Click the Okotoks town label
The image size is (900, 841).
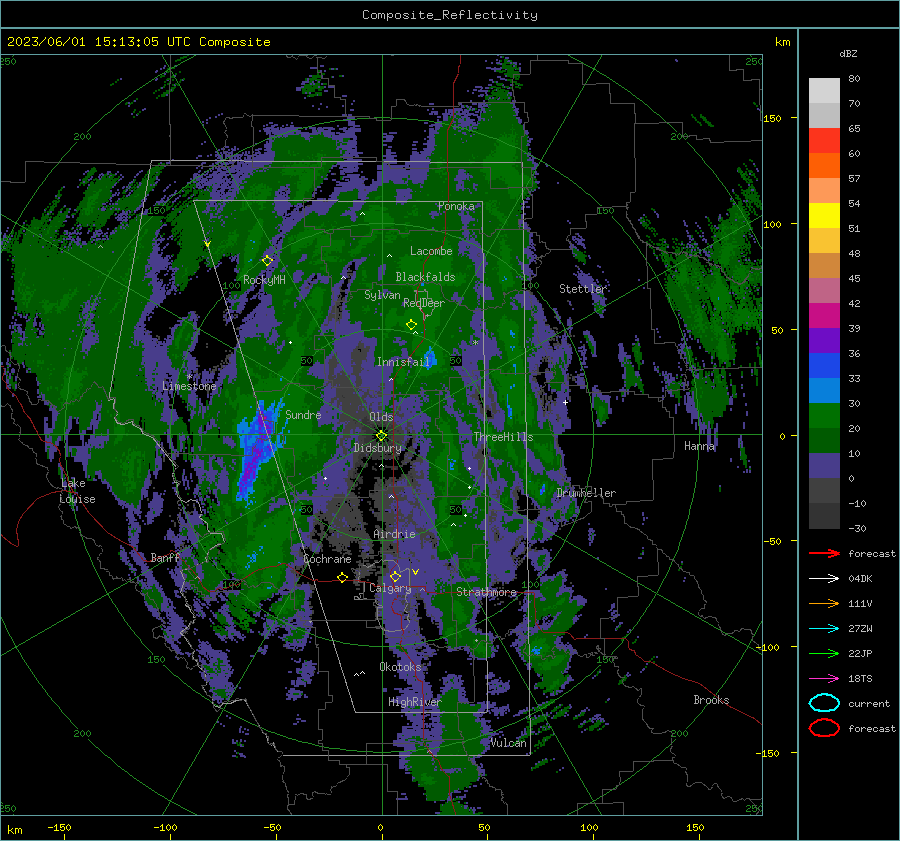(x=400, y=666)
